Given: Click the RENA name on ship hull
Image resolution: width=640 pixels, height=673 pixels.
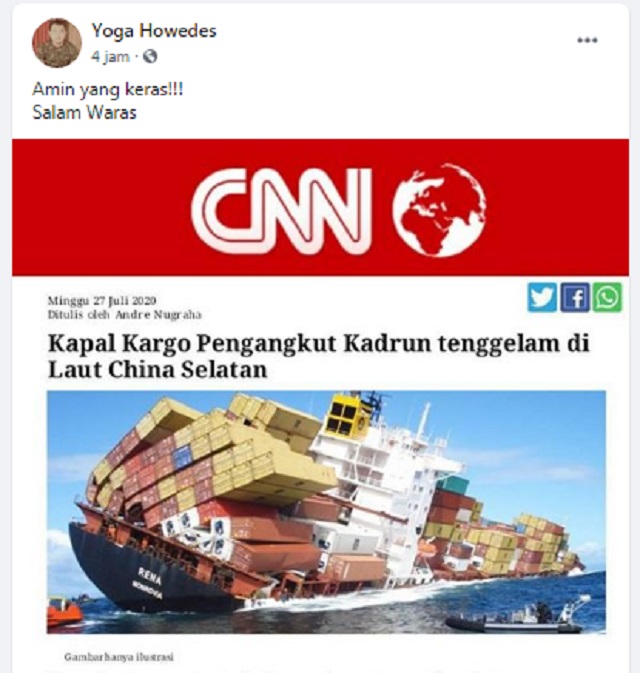Looking at the screenshot, I should coord(150,576).
